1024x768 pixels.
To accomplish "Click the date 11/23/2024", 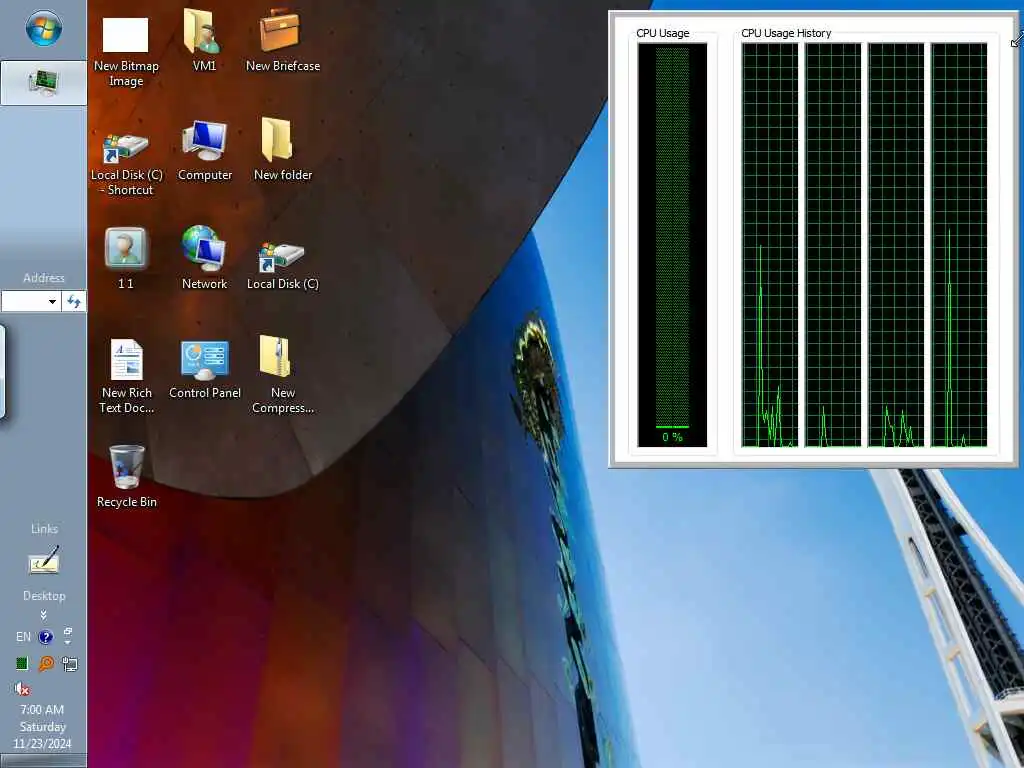I will click(42, 743).
